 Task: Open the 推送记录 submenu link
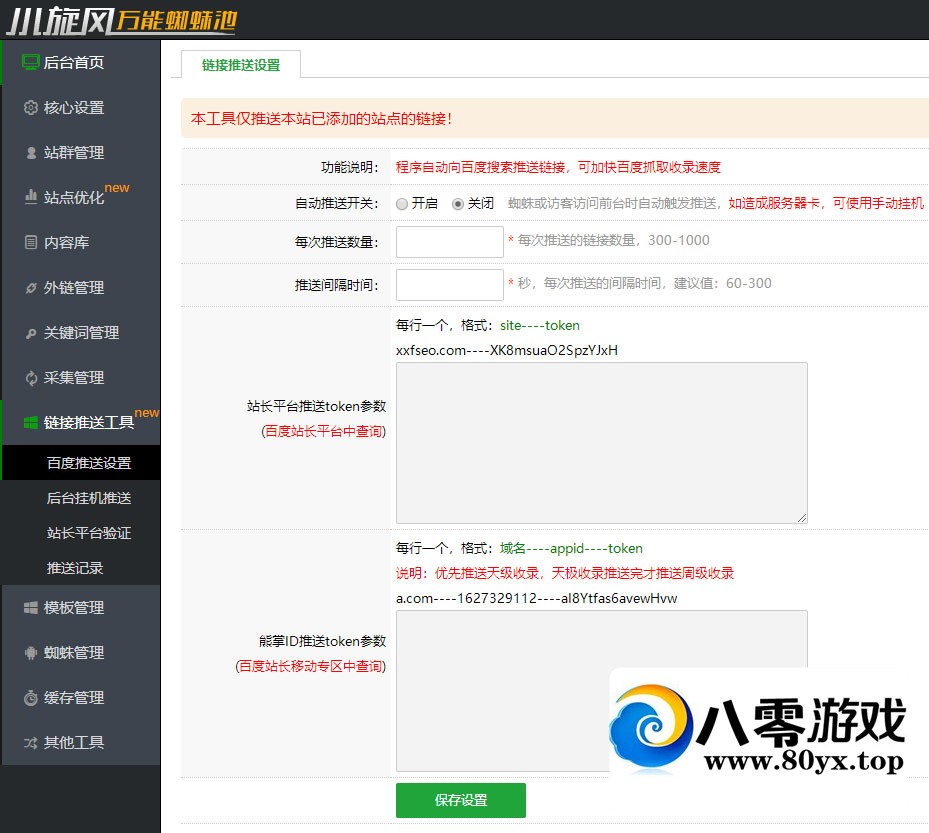(75, 568)
